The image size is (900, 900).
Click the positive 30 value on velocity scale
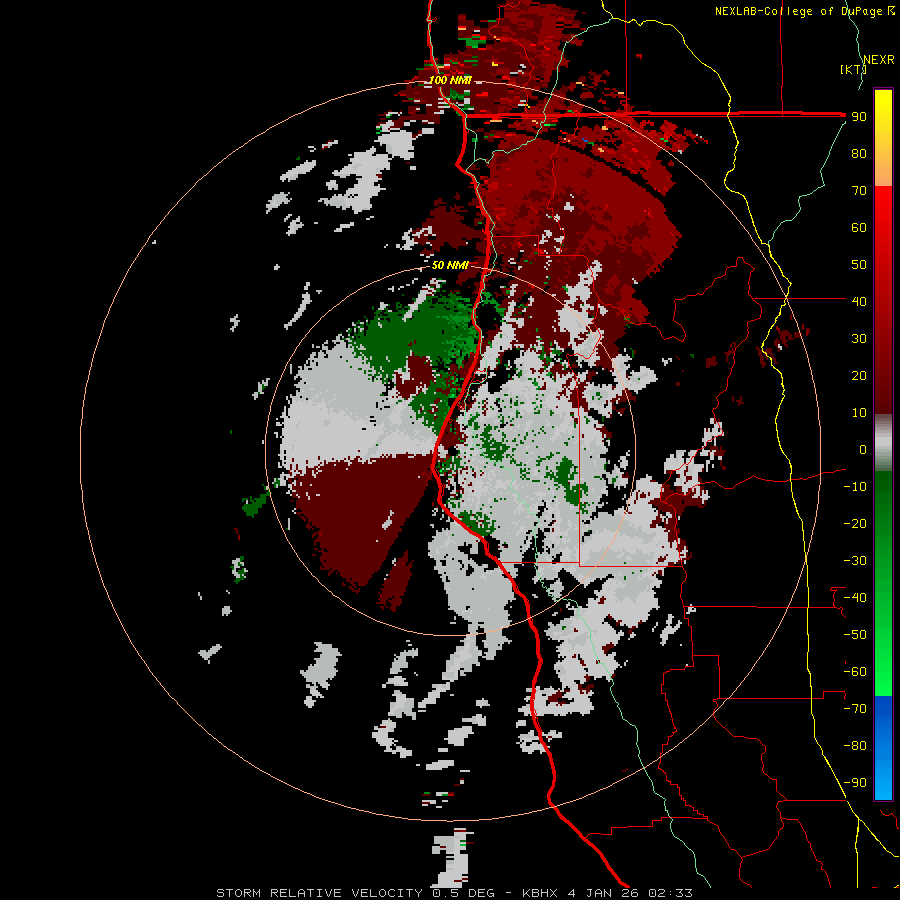coord(859,339)
